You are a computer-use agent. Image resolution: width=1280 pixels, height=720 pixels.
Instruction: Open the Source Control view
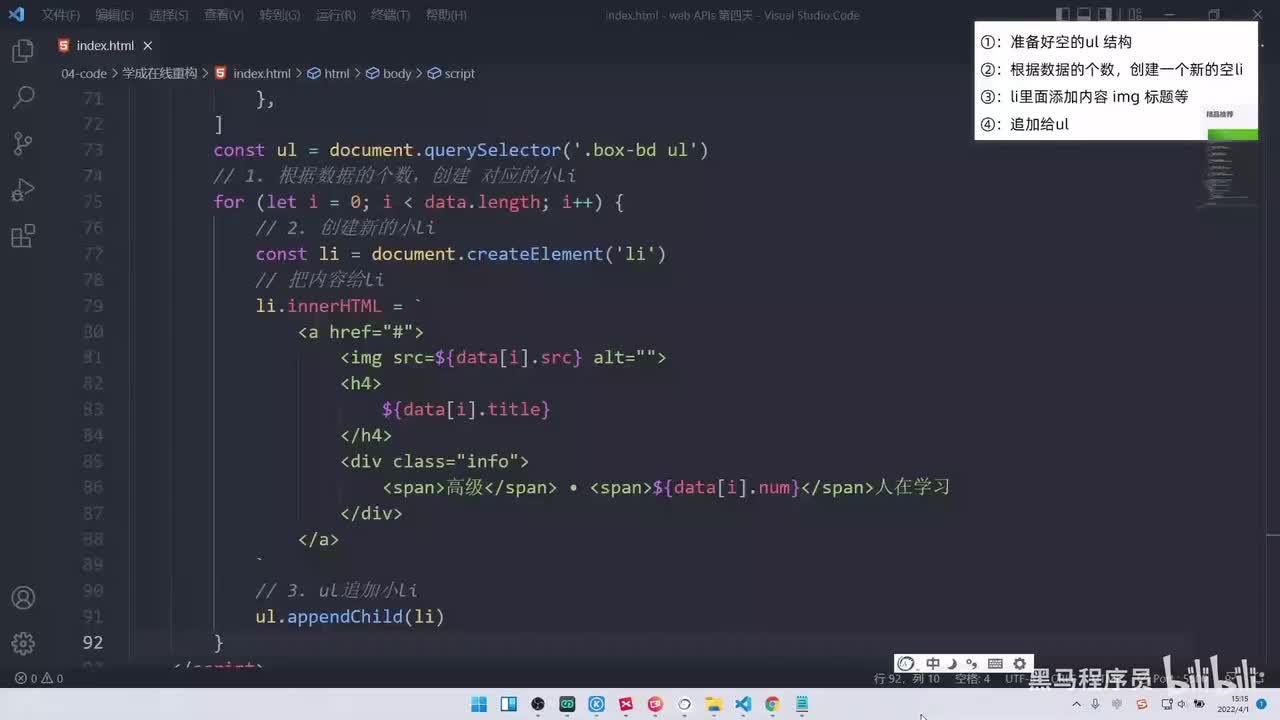pyautogui.click(x=22, y=143)
